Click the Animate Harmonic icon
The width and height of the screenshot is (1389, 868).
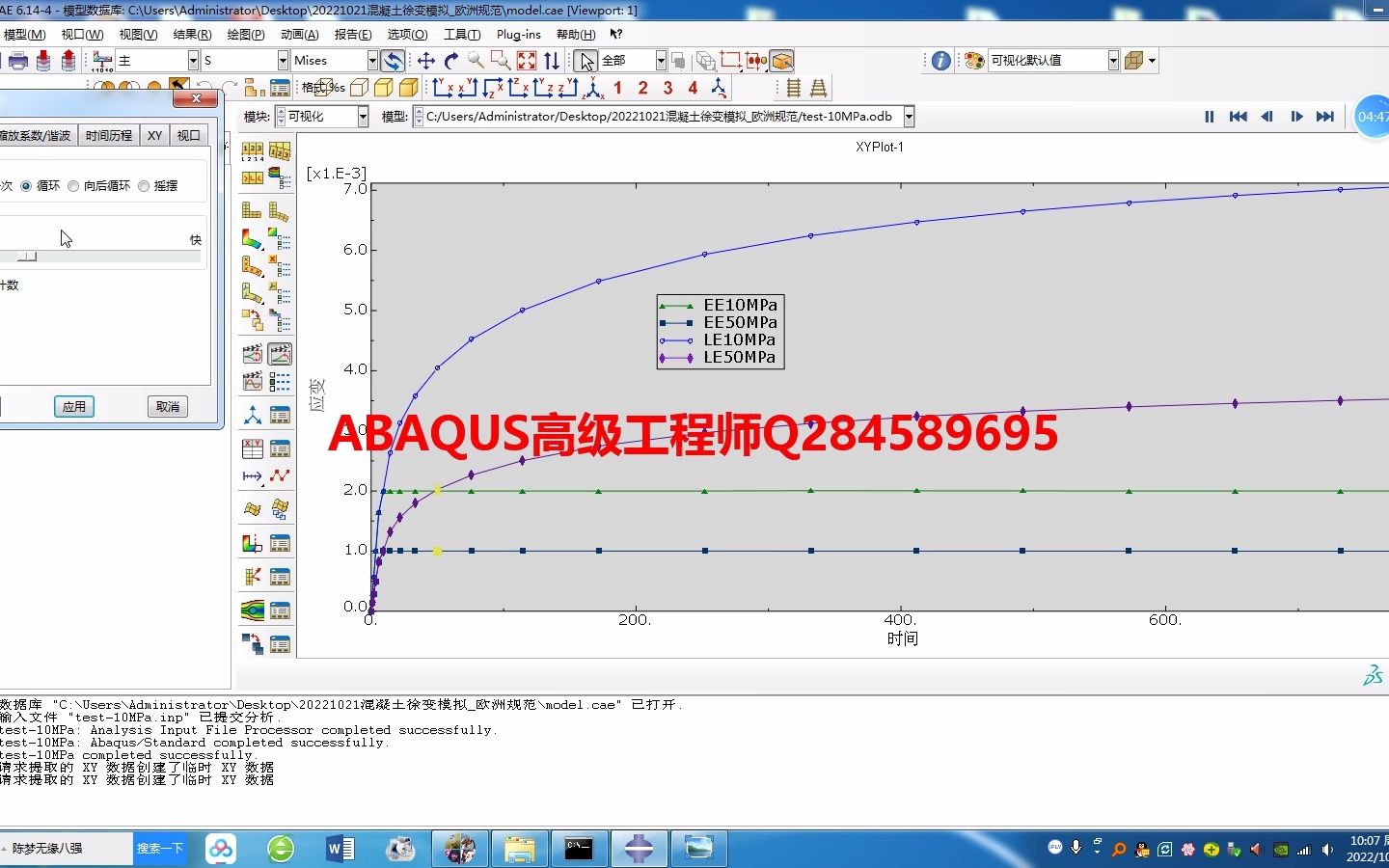pyautogui.click(x=252, y=382)
